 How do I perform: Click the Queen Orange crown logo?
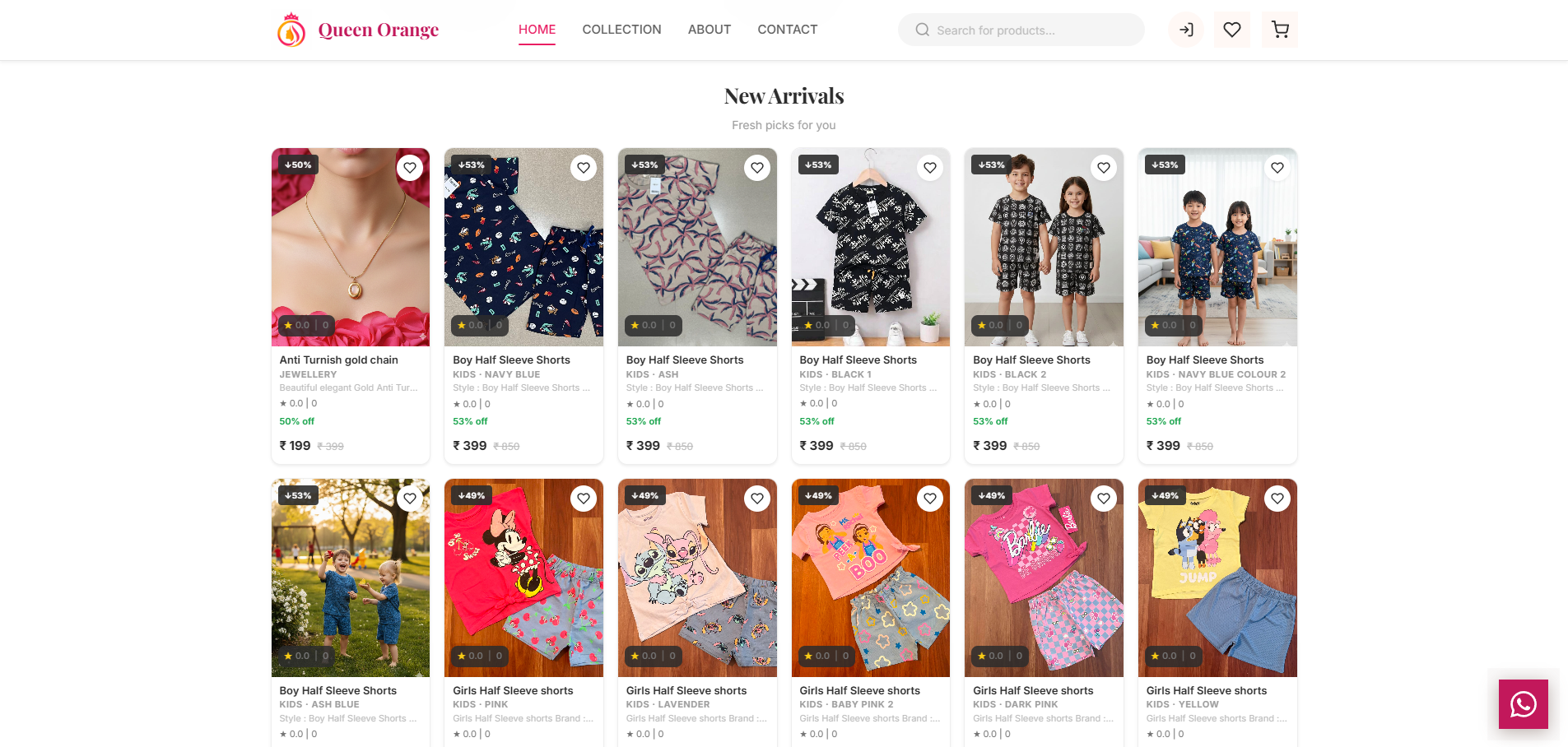pyautogui.click(x=291, y=30)
